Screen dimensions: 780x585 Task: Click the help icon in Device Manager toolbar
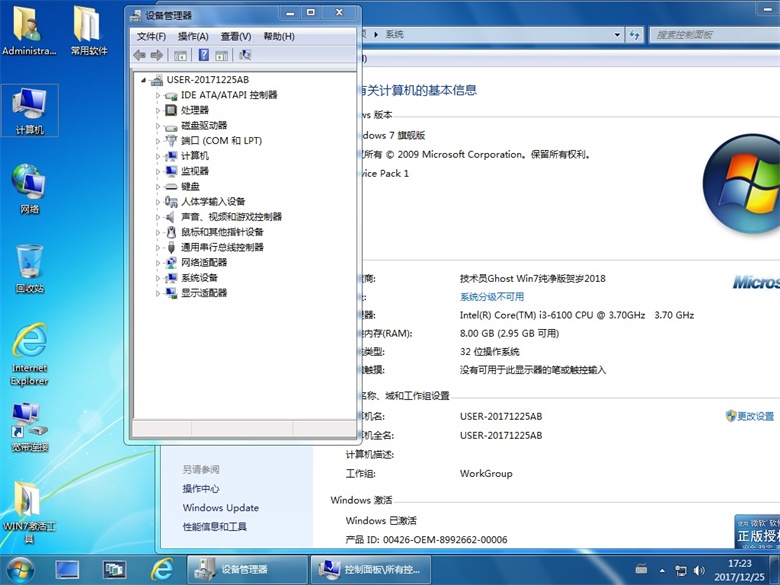[203, 56]
